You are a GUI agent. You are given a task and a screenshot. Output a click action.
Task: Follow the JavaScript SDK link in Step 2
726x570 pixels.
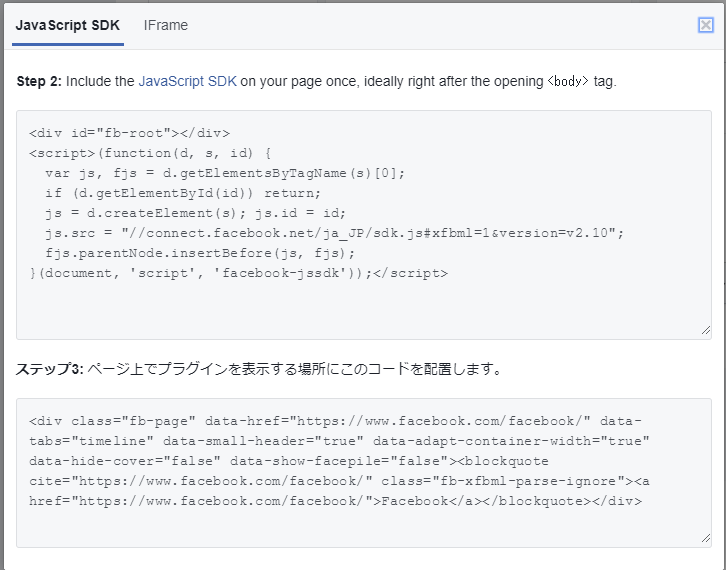click(187, 81)
